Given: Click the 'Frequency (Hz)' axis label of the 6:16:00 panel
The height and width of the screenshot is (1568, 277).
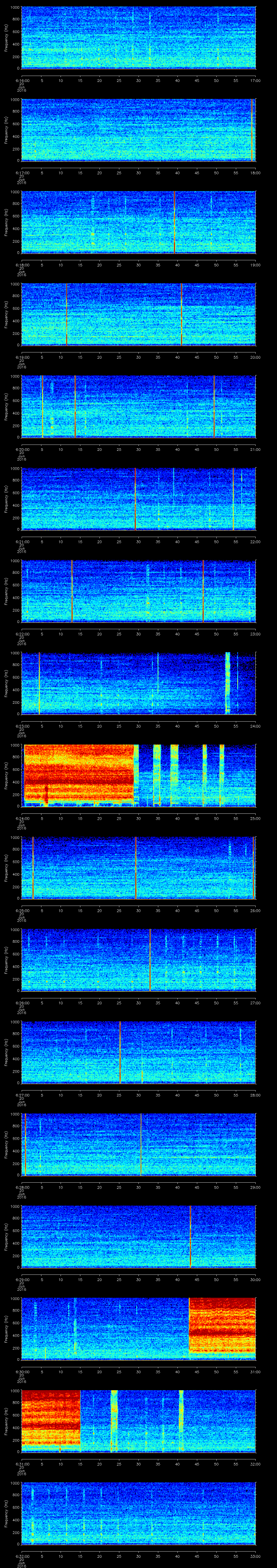Looking at the screenshot, I should (x=6, y=38).
